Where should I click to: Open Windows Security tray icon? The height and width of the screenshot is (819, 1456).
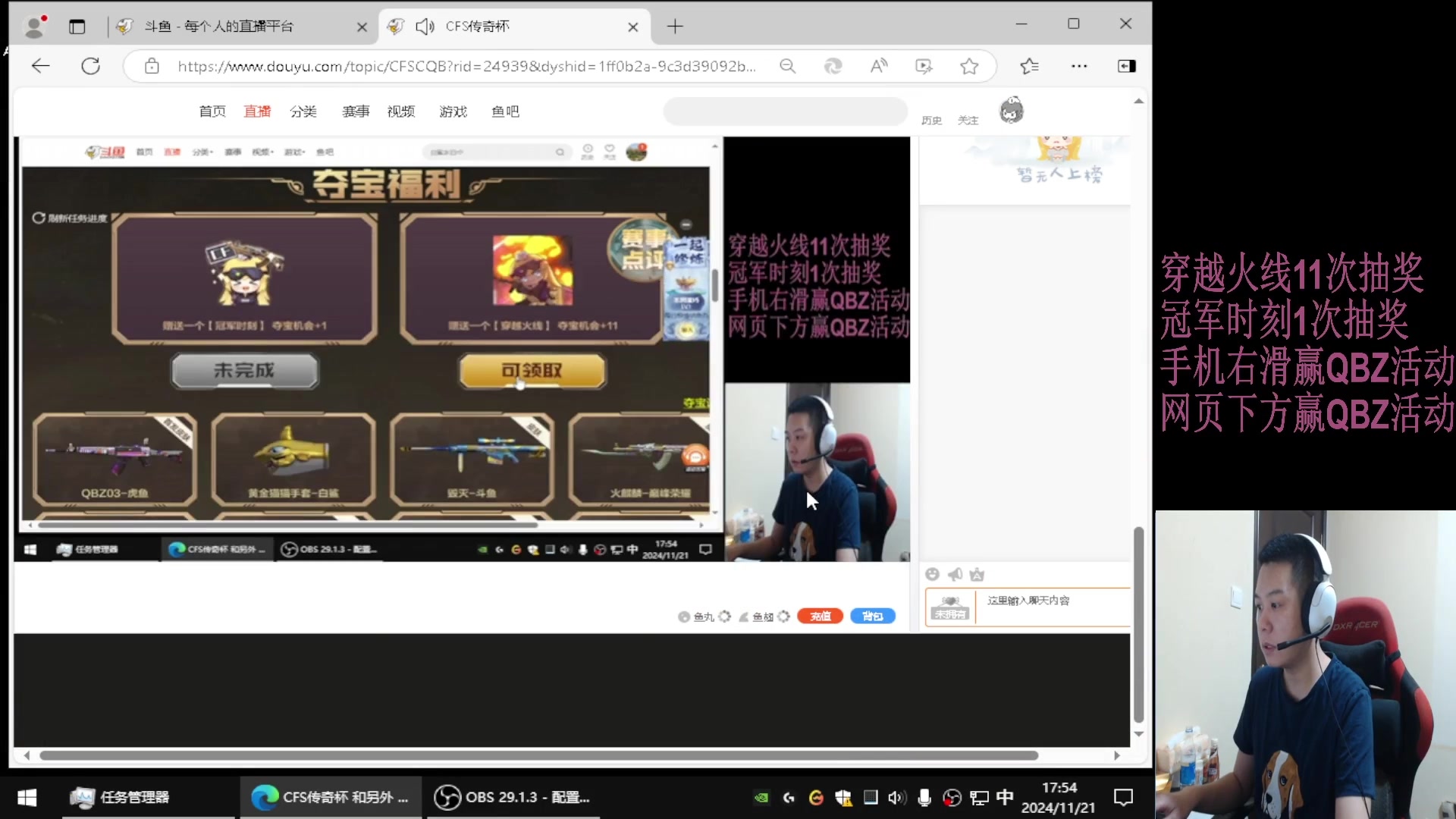click(x=843, y=798)
